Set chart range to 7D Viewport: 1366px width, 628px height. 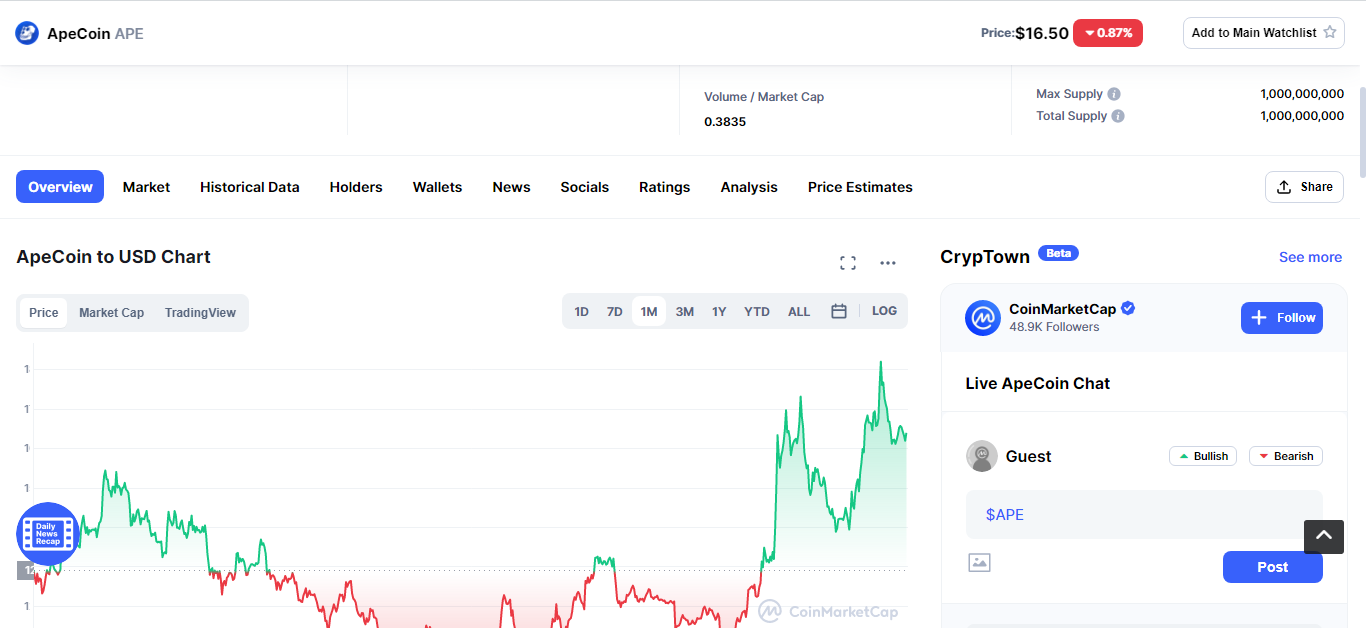615,311
